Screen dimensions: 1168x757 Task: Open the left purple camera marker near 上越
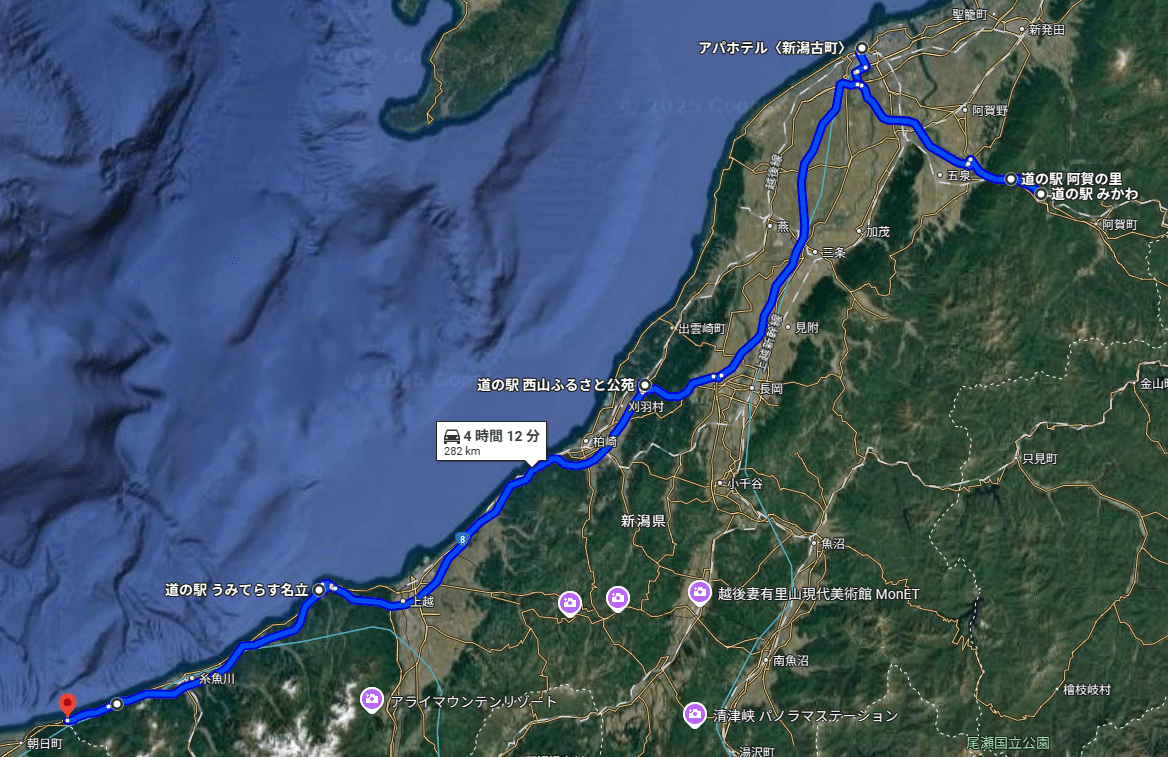[x=570, y=604]
